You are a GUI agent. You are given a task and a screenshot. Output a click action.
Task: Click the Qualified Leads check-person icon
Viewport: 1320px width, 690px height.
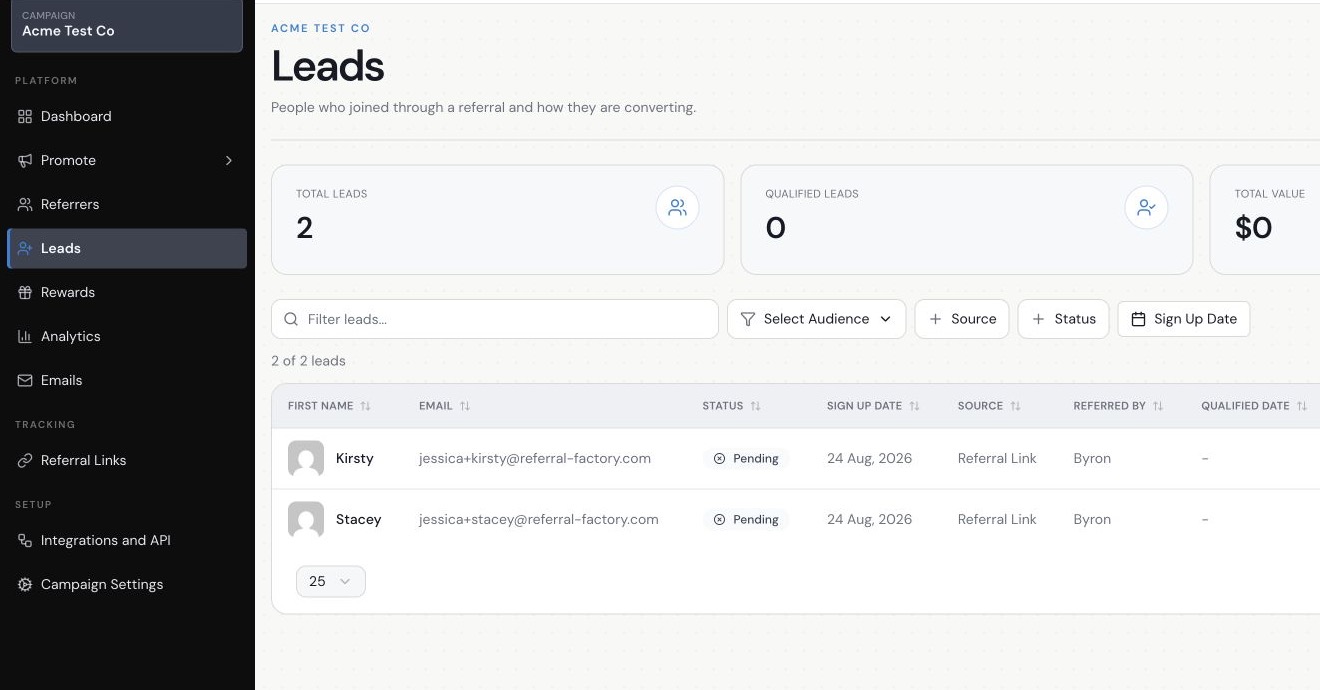click(1146, 208)
